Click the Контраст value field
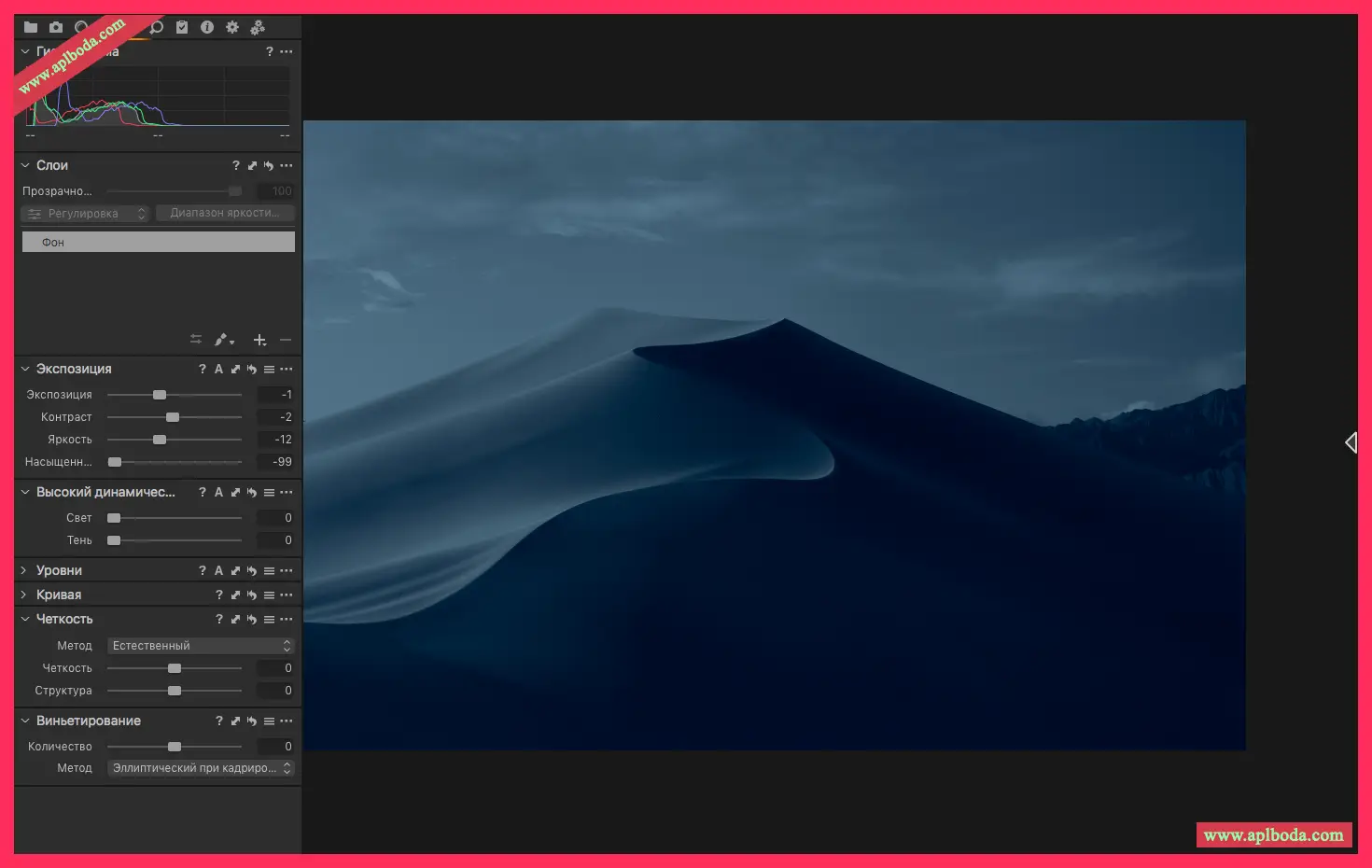 pos(276,417)
